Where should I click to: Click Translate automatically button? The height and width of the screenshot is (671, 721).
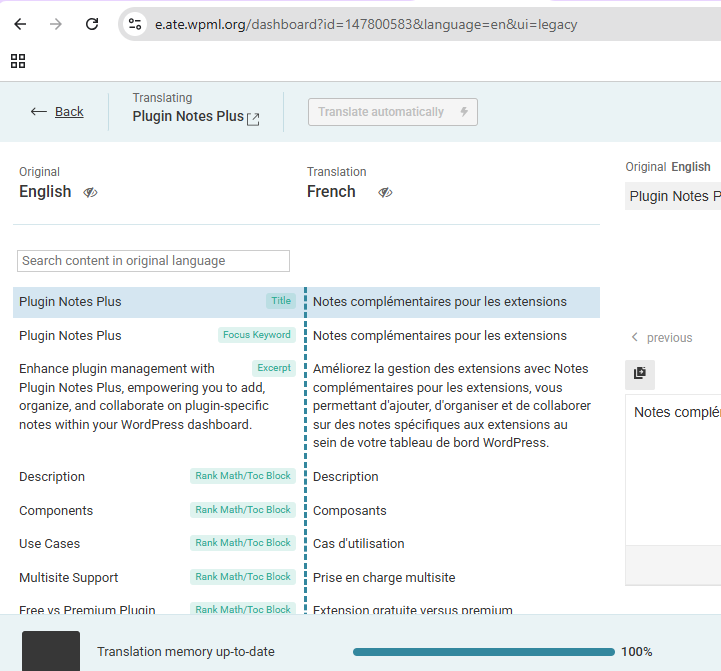(x=392, y=112)
